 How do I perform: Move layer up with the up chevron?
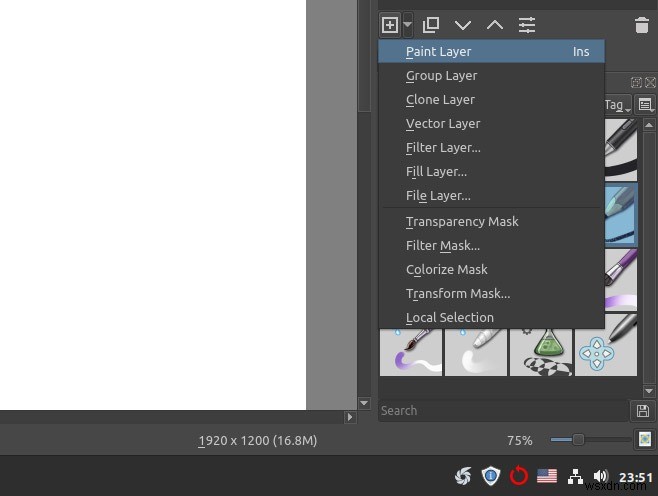495,25
